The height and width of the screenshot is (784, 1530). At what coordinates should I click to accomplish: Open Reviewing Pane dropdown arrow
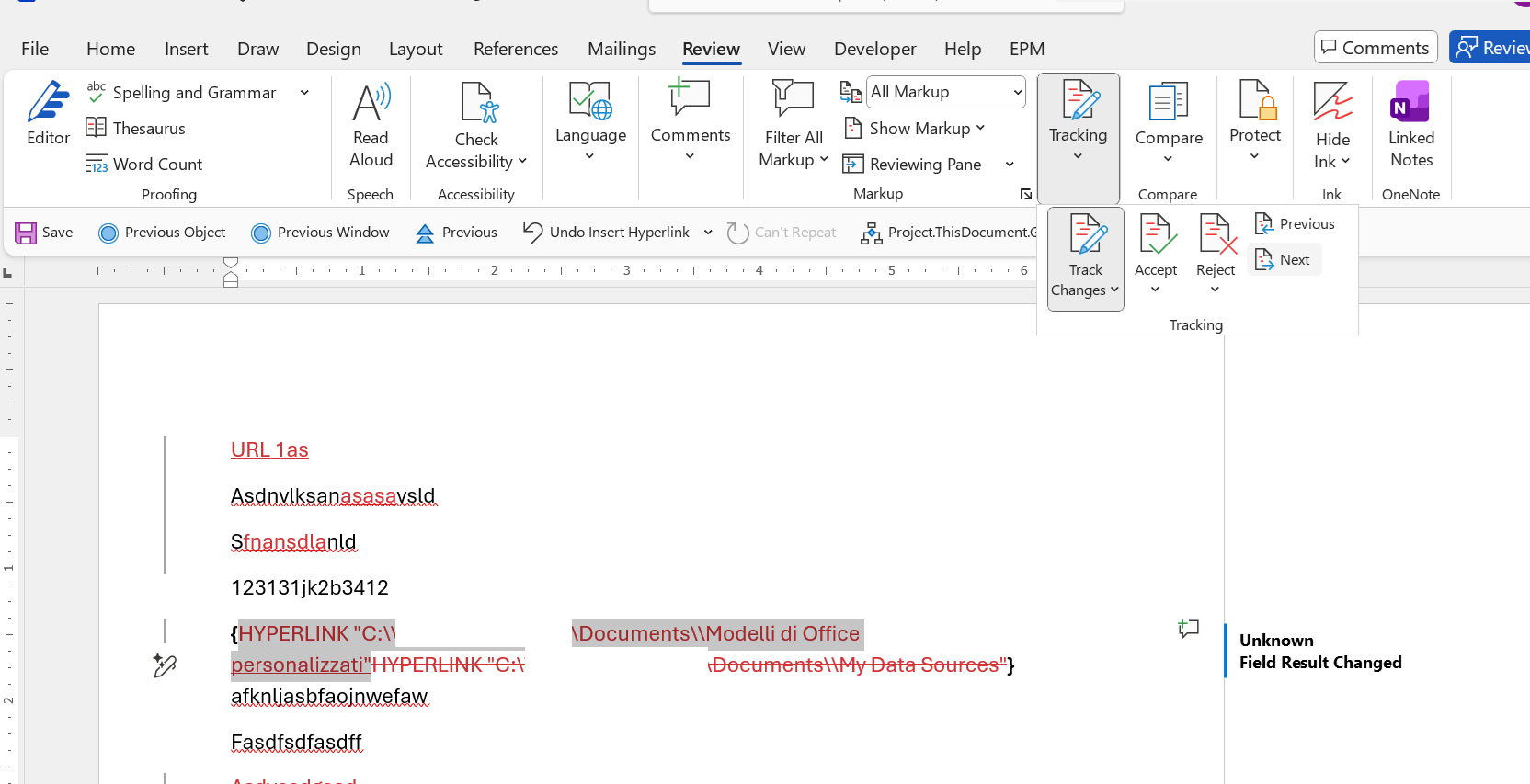tap(1010, 165)
